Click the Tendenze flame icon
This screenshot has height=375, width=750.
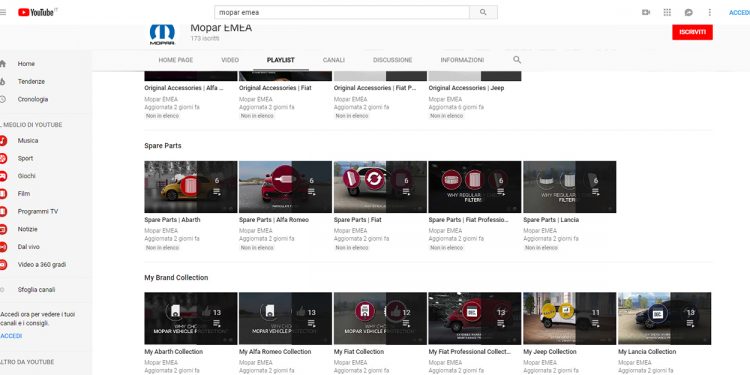point(3,81)
